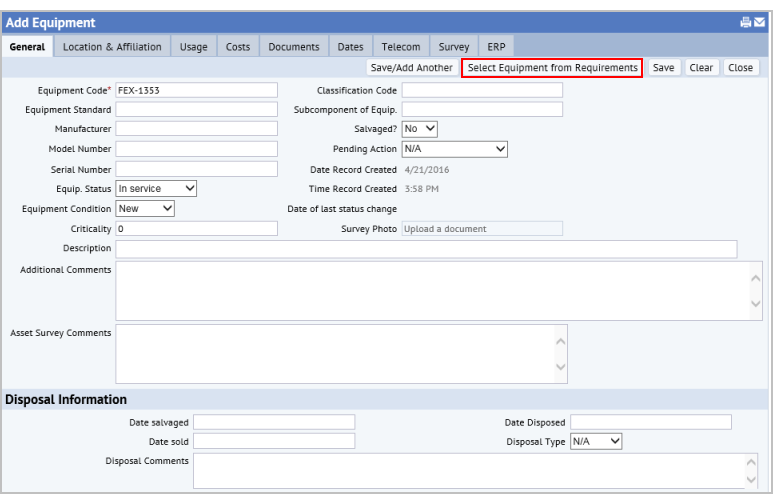Screen dimensions: 773x494
Task: Click the Additional Comments scrollbar down arrow
Action: coord(756,303)
